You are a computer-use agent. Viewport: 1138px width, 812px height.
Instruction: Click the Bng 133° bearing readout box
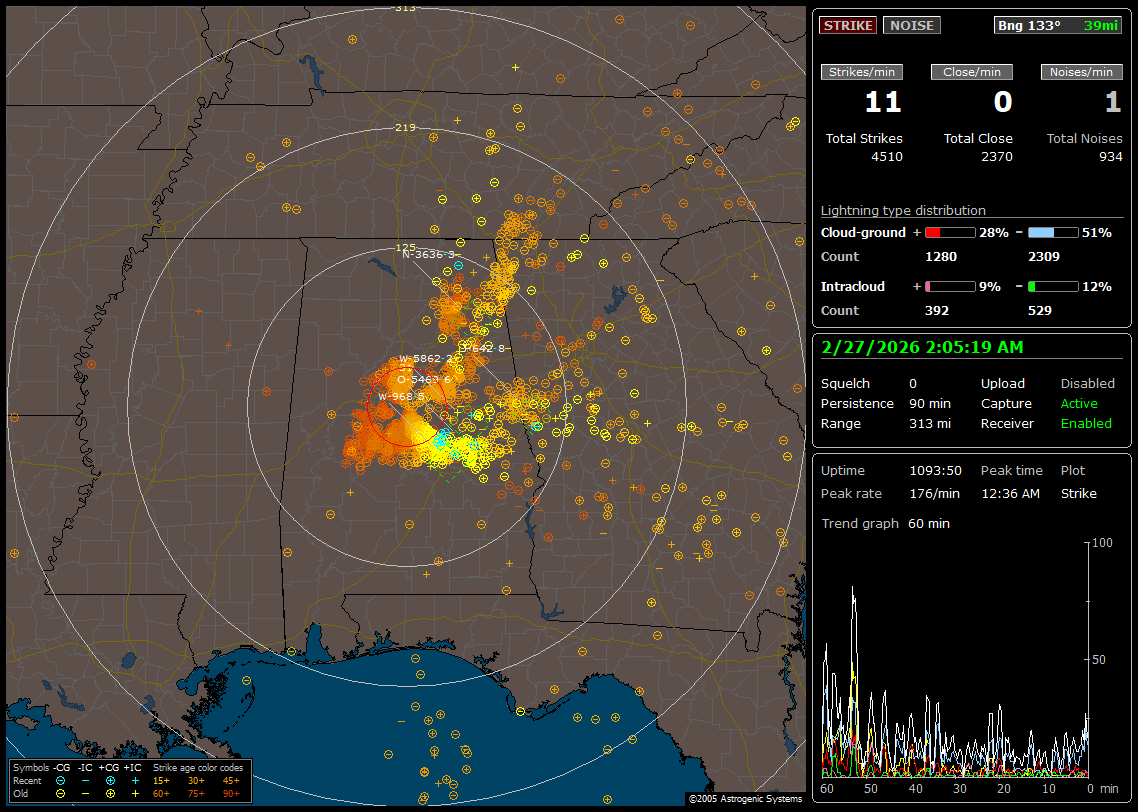(x=1058, y=25)
